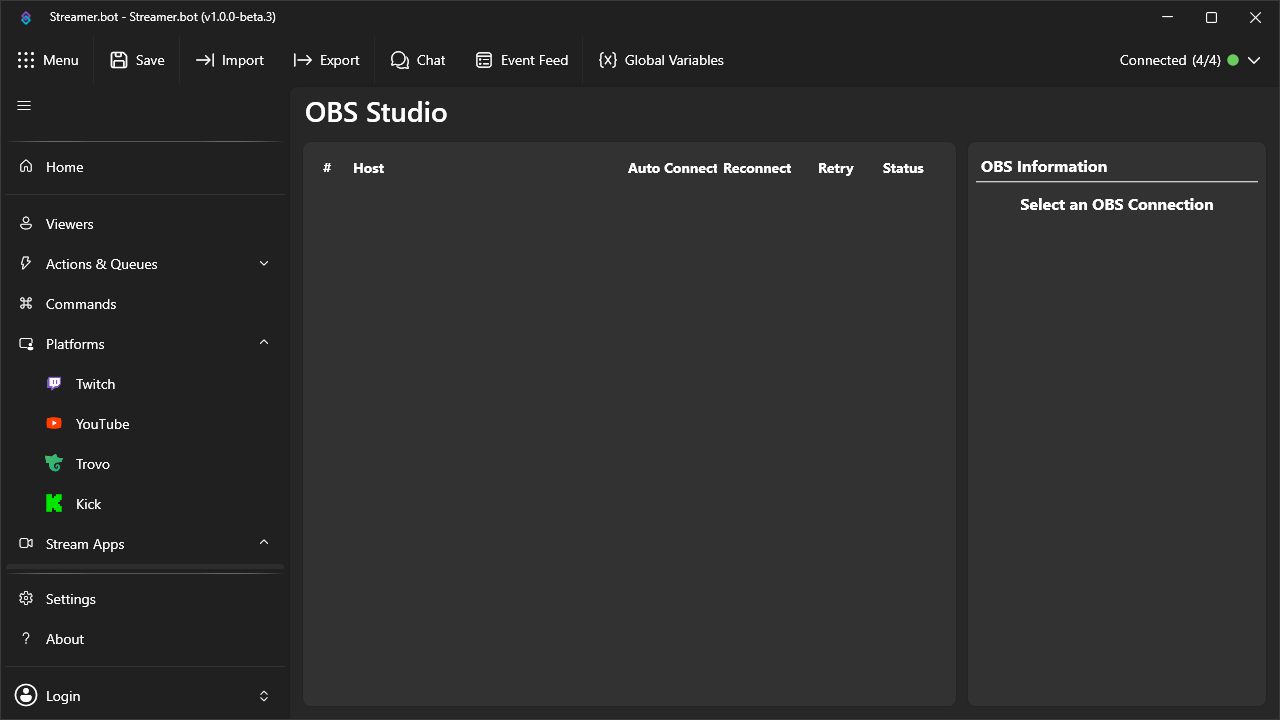Viewport: 1280px width, 720px height.
Task: Select the Trovo platform
Action: click(x=94, y=463)
